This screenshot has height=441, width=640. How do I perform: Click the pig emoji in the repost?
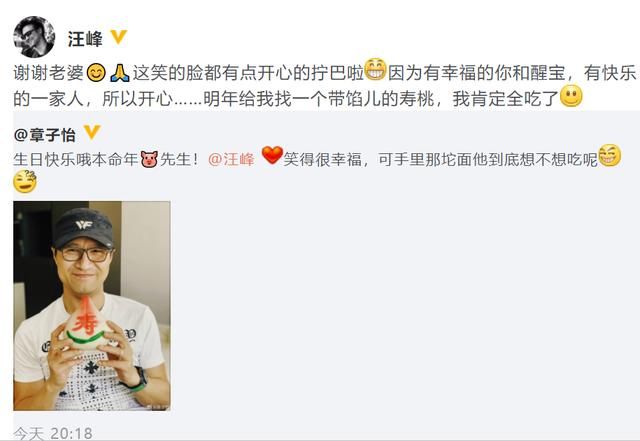[149, 159]
